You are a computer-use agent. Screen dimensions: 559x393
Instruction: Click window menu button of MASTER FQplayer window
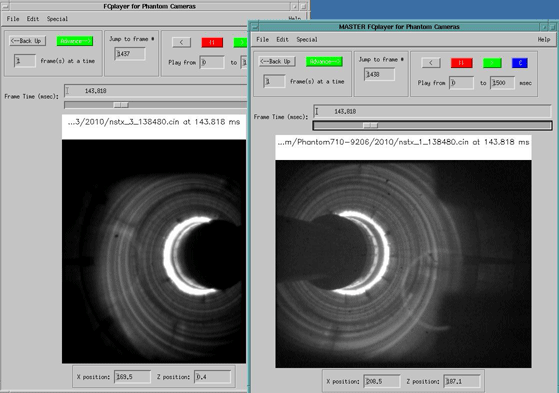[x=255, y=27]
